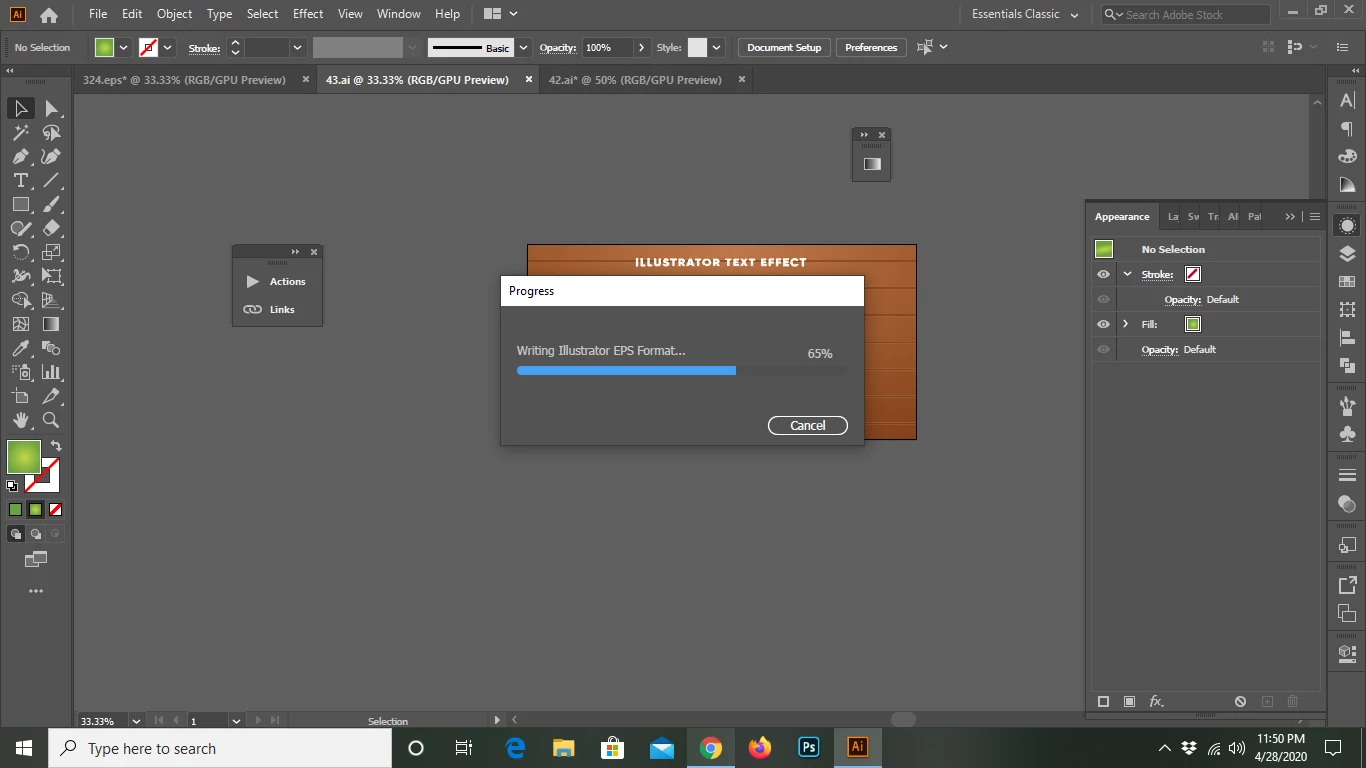The height and width of the screenshot is (768, 1366).
Task: Switch to the 42.ai document tab
Action: point(635,80)
